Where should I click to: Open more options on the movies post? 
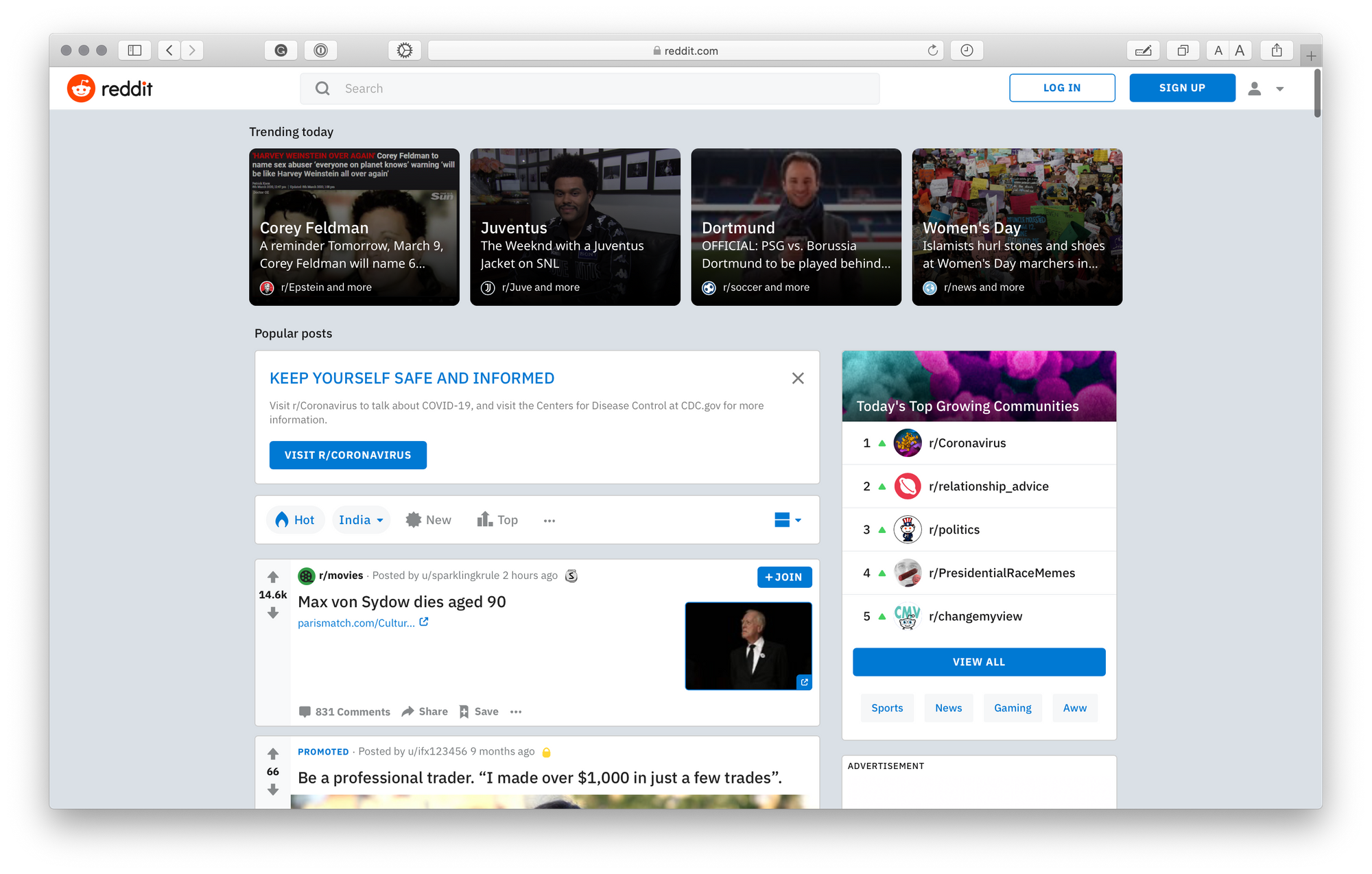coord(516,711)
